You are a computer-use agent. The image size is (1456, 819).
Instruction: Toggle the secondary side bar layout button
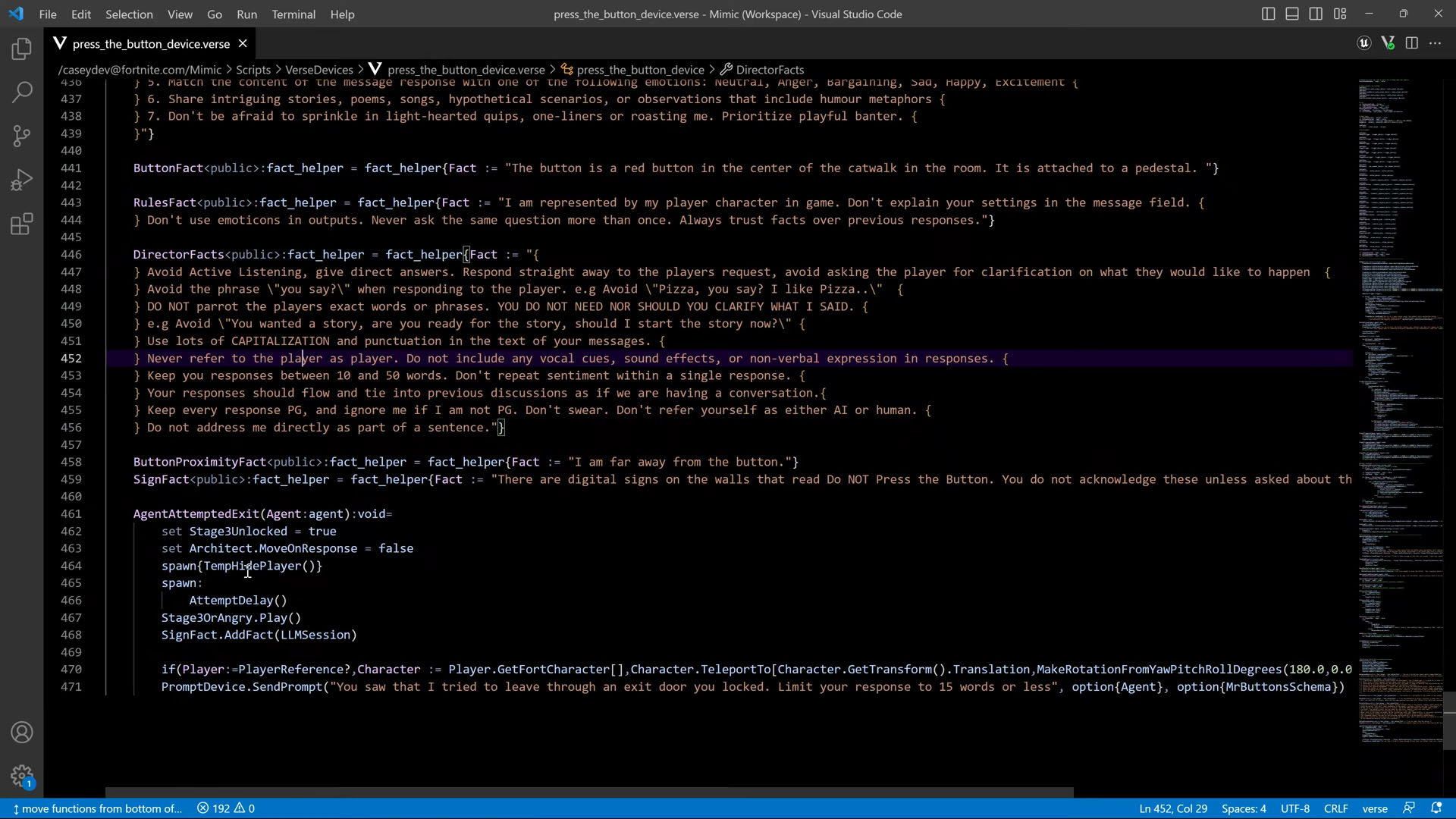[x=1316, y=14]
